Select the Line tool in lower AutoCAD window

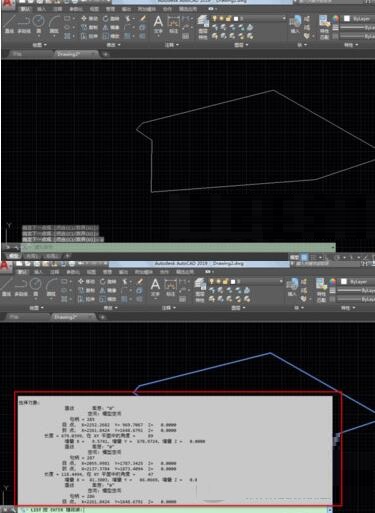pyautogui.click(x=7, y=287)
